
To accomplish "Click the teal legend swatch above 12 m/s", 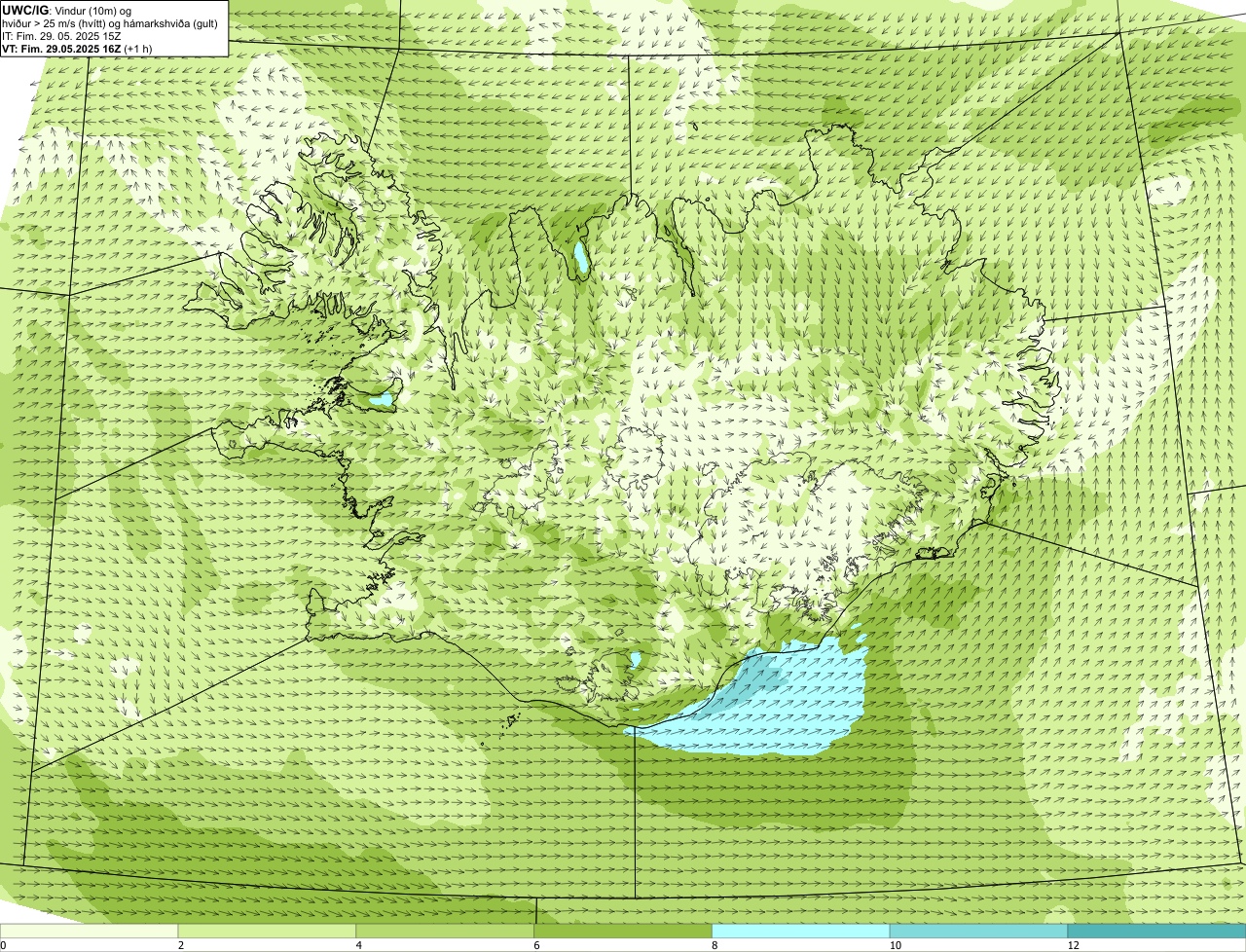I will (x=1156, y=931).
